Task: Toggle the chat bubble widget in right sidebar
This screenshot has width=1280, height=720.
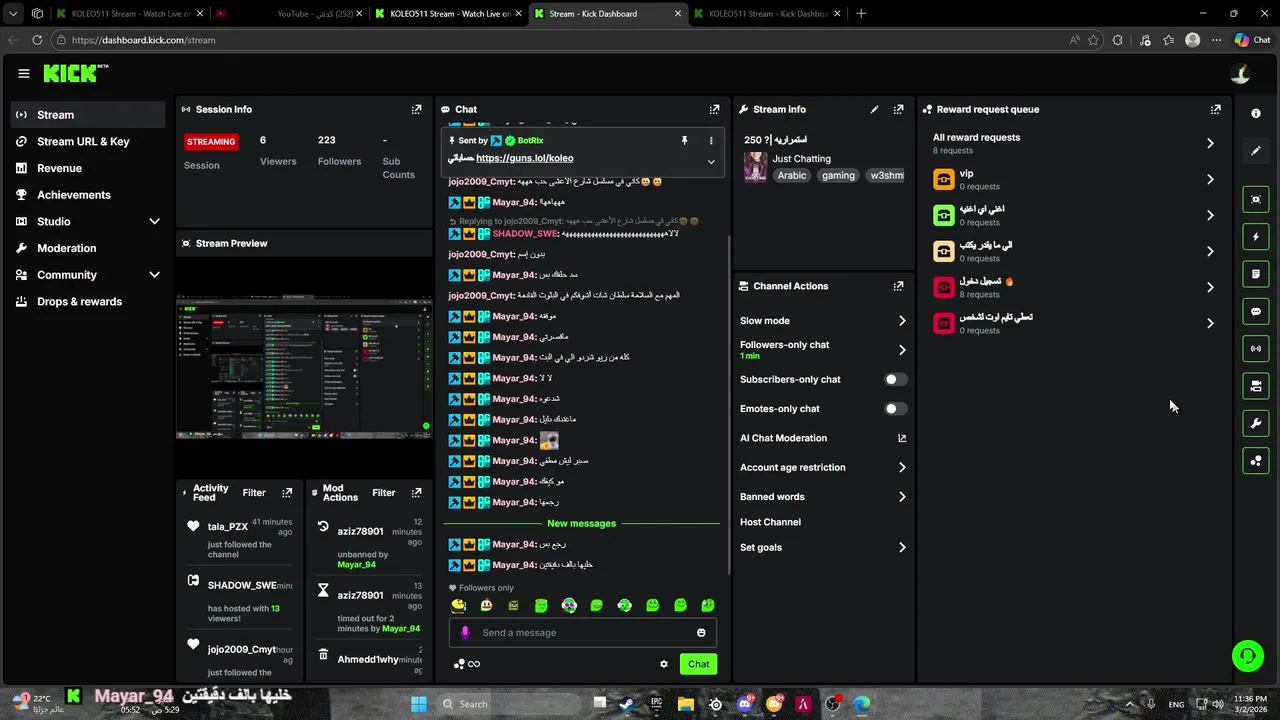Action: click(1256, 311)
